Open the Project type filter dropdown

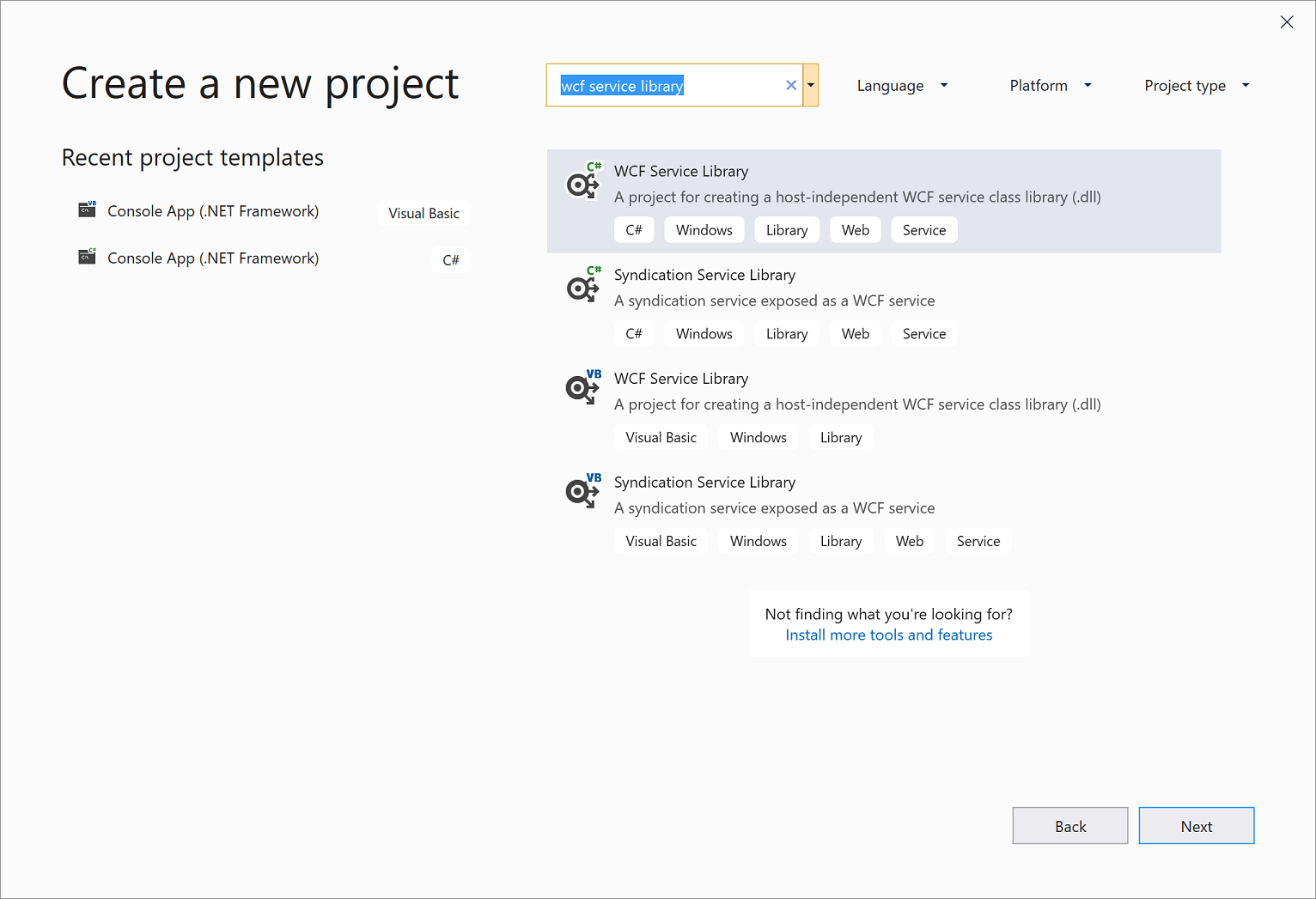pyautogui.click(x=1196, y=85)
